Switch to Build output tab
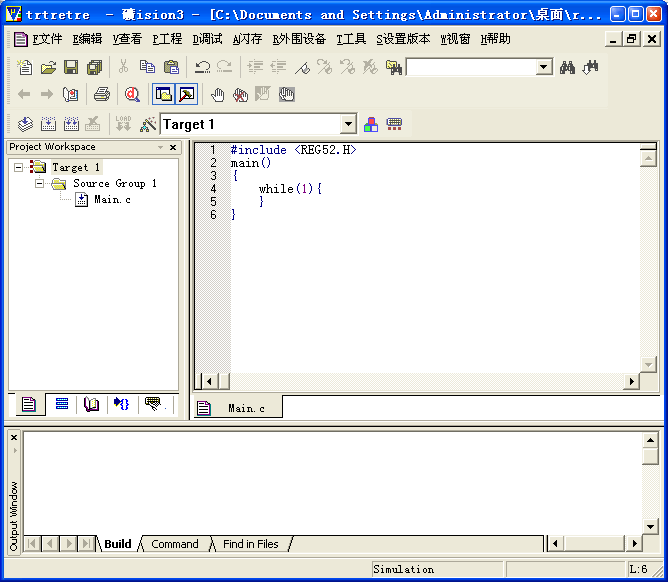668x582 pixels. [118, 544]
